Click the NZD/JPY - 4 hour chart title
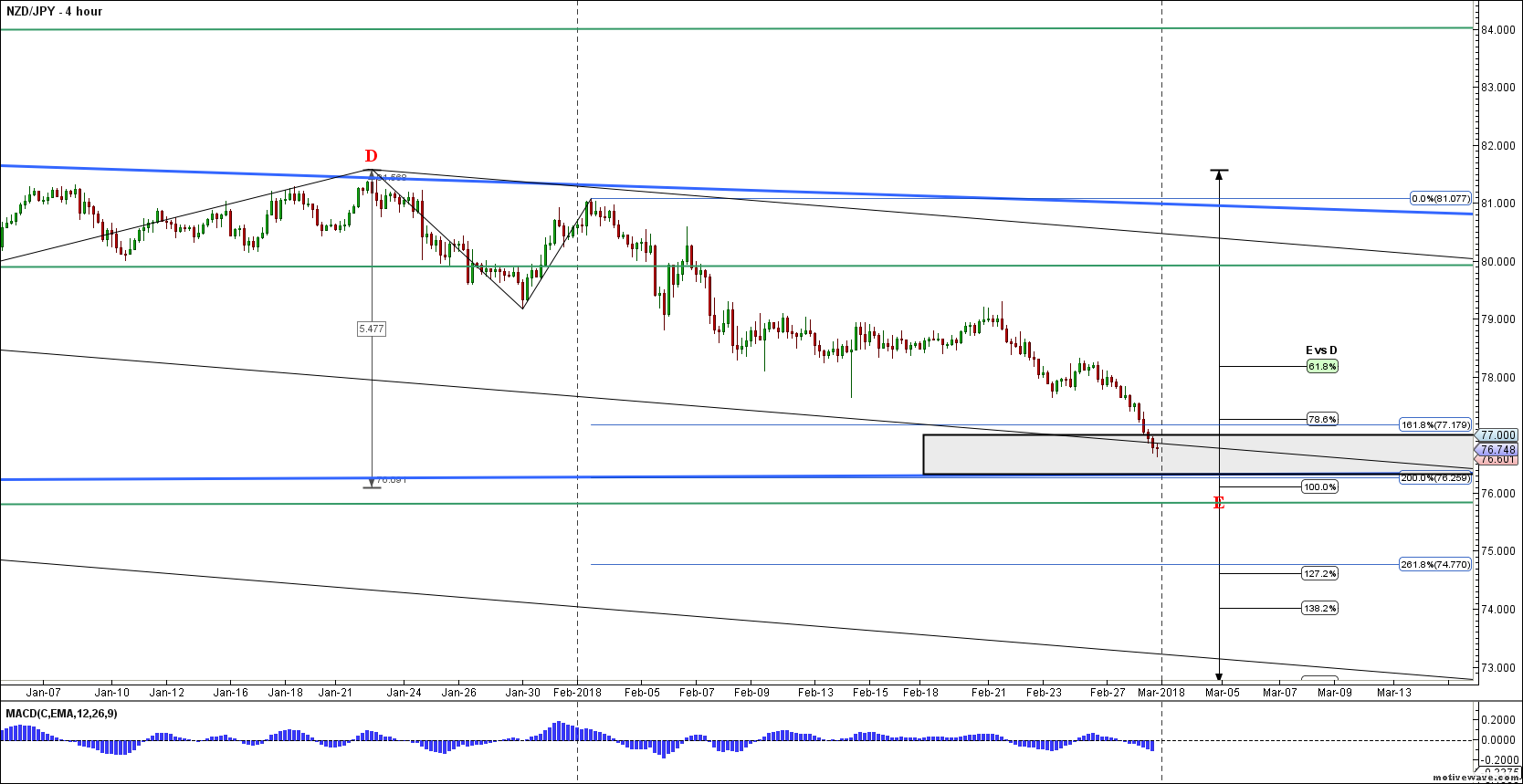 [x=55, y=11]
